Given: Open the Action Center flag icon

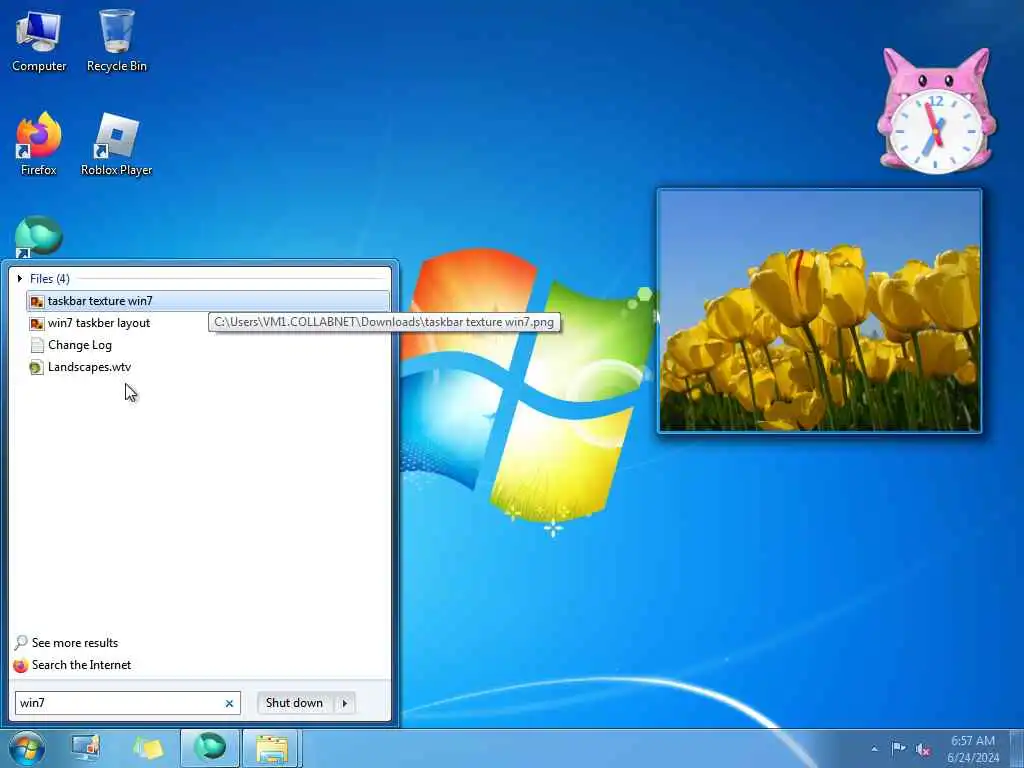Looking at the screenshot, I should (x=899, y=748).
